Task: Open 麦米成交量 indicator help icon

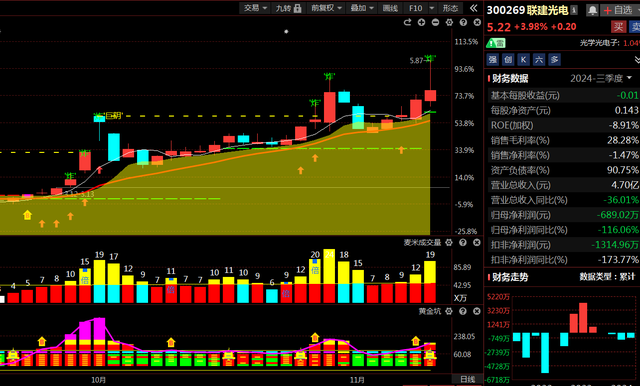Action: coord(463,243)
